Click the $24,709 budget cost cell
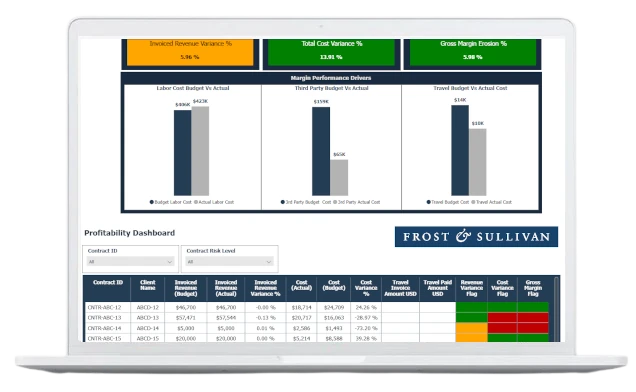This screenshot has width=636, height=392. [x=334, y=308]
